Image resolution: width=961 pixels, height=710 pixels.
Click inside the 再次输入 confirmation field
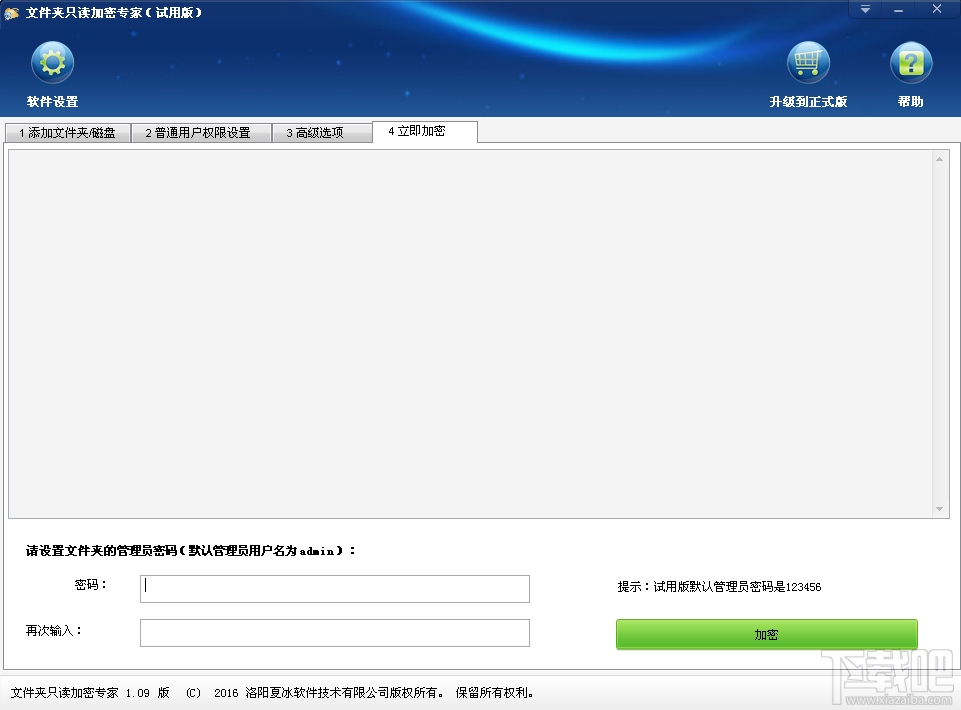pos(334,633)
